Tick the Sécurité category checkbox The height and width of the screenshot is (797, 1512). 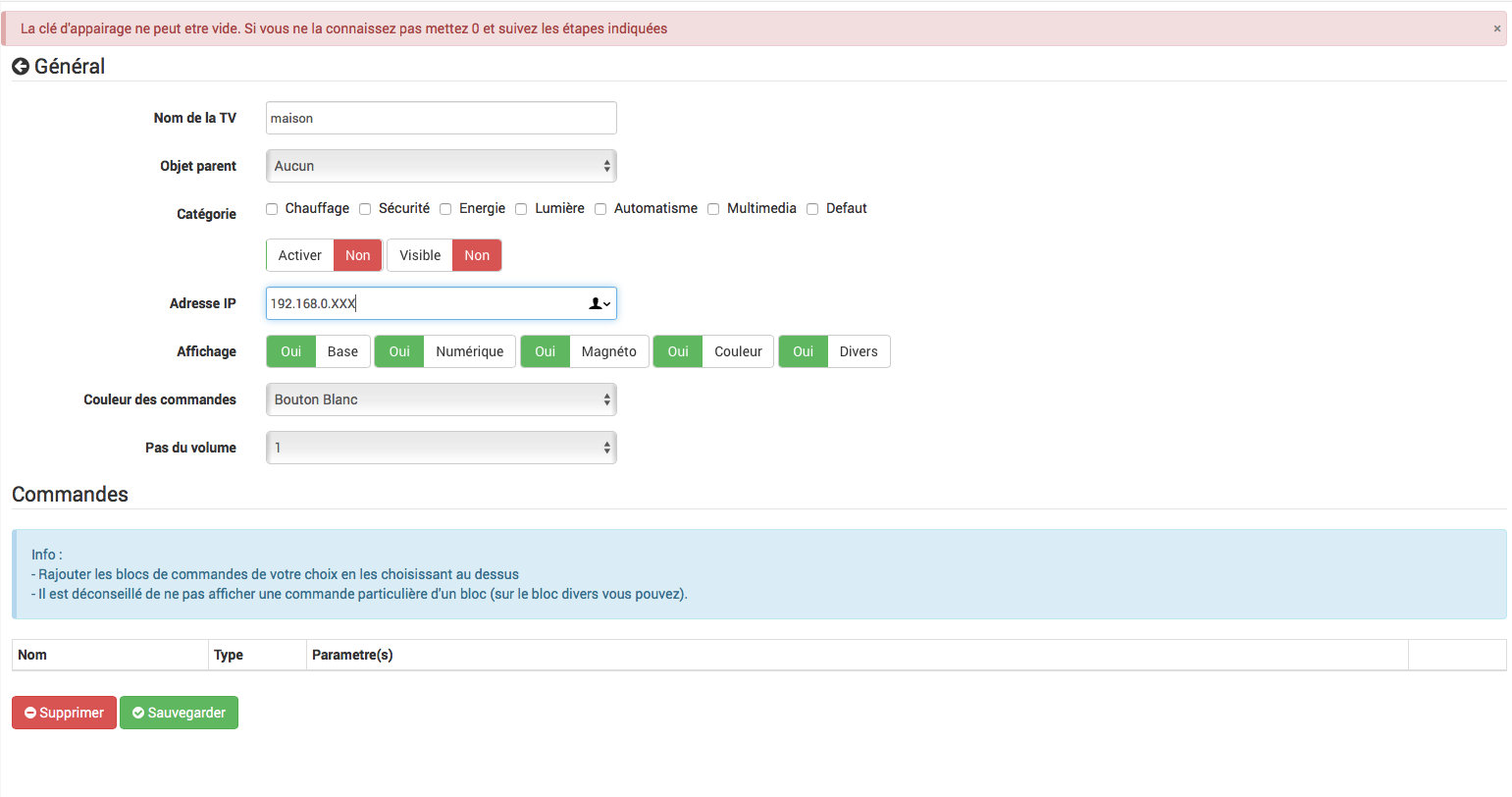click(365, 209)
